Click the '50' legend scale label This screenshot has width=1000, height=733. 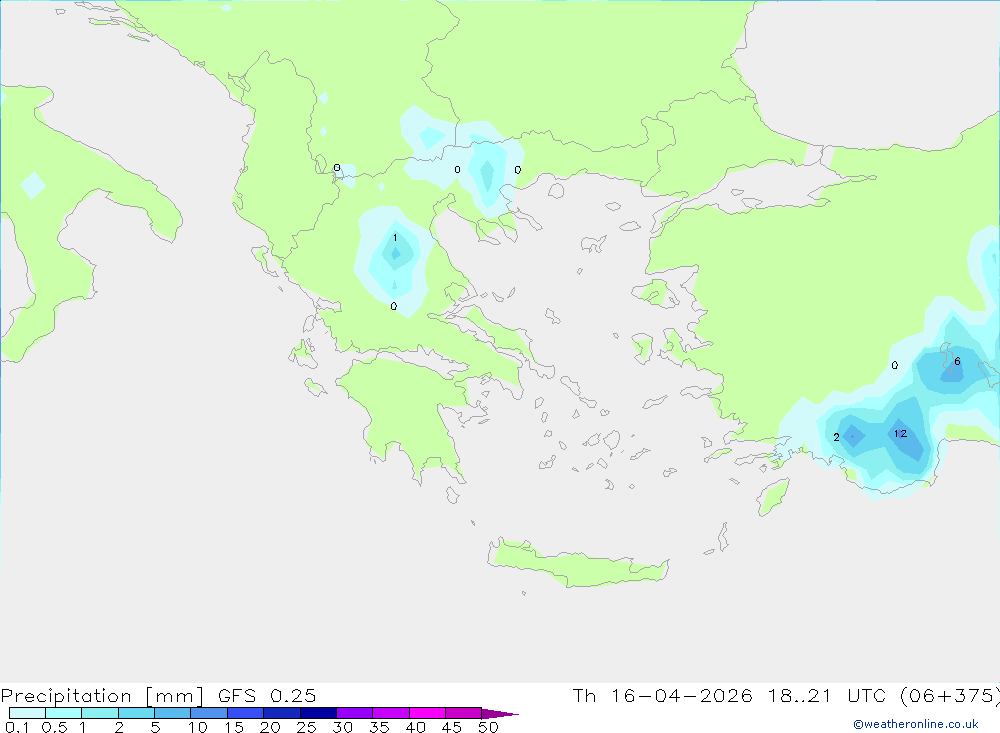click(x=488, y=727)
